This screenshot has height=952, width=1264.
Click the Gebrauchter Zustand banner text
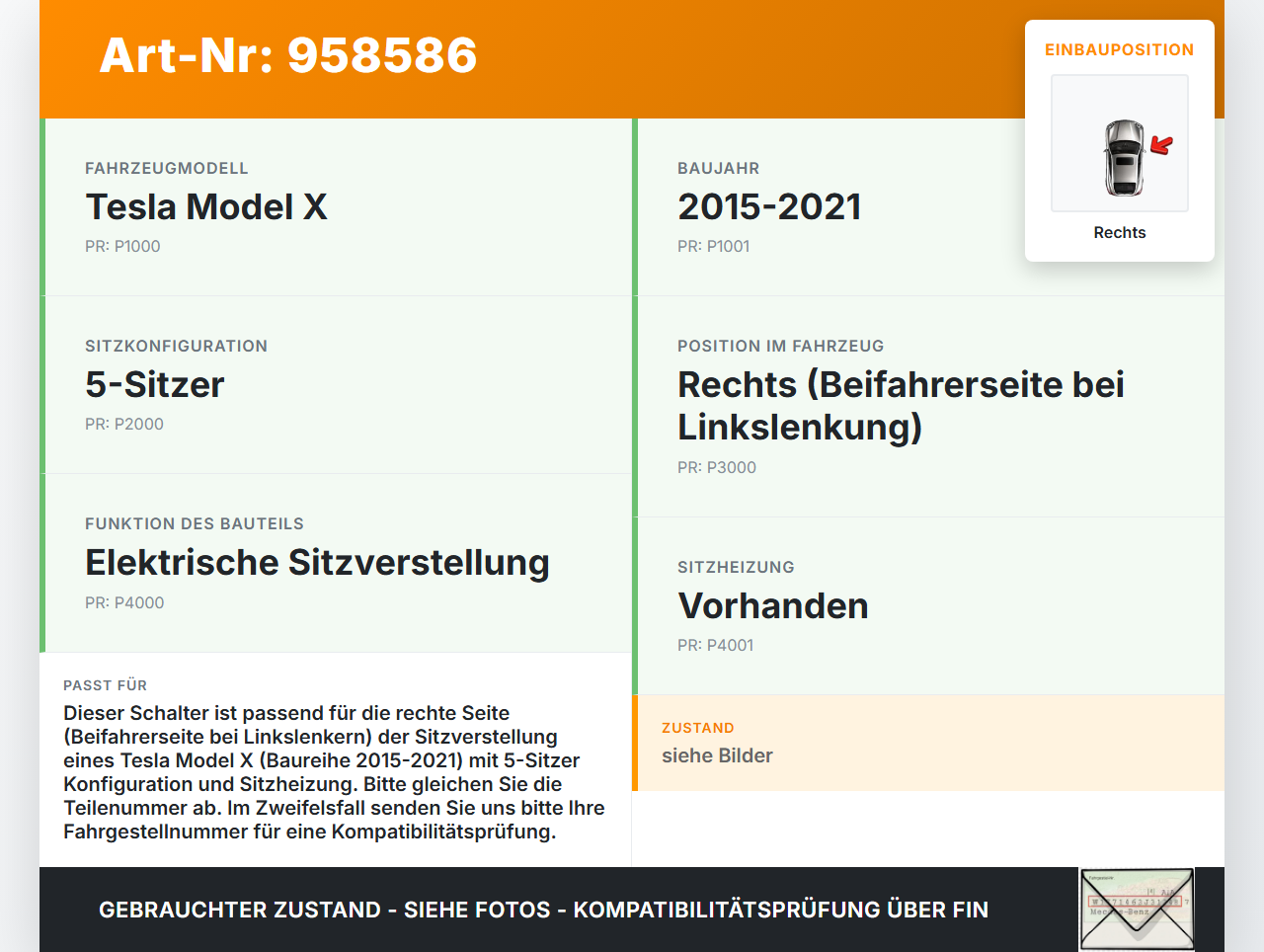point(542,910)
